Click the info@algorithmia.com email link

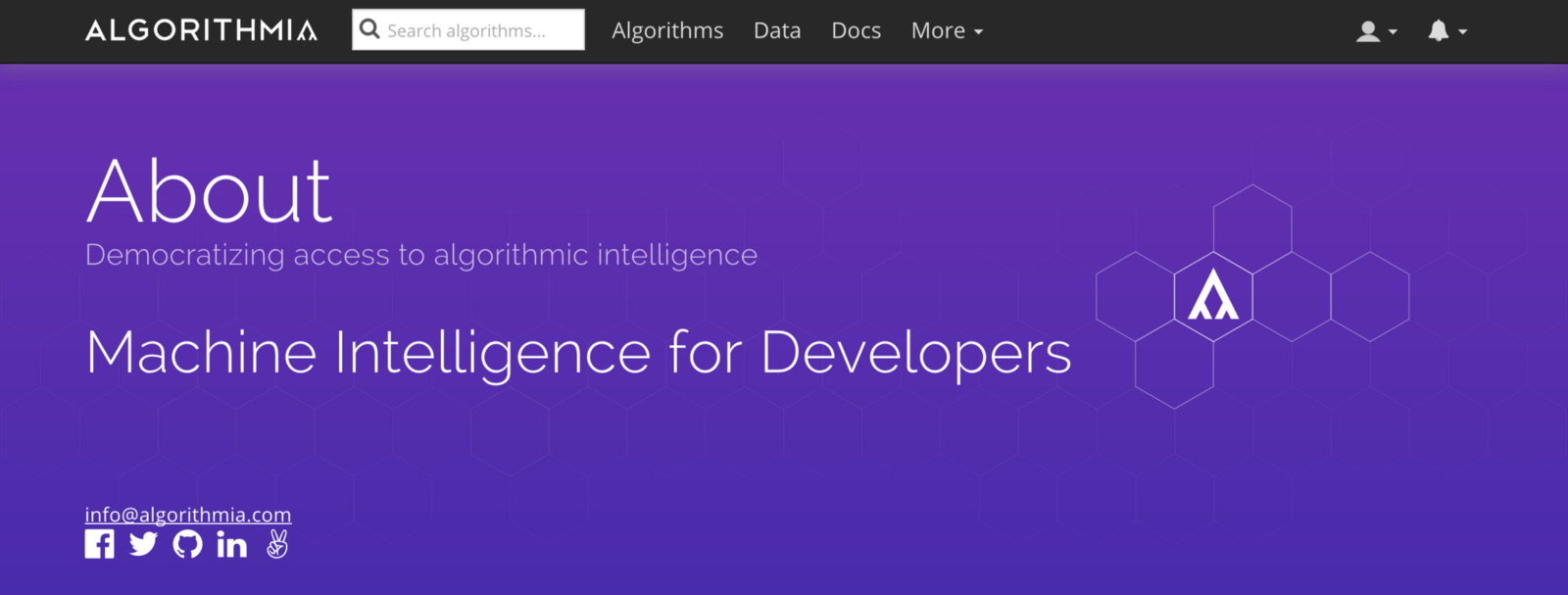click(188, 515)
